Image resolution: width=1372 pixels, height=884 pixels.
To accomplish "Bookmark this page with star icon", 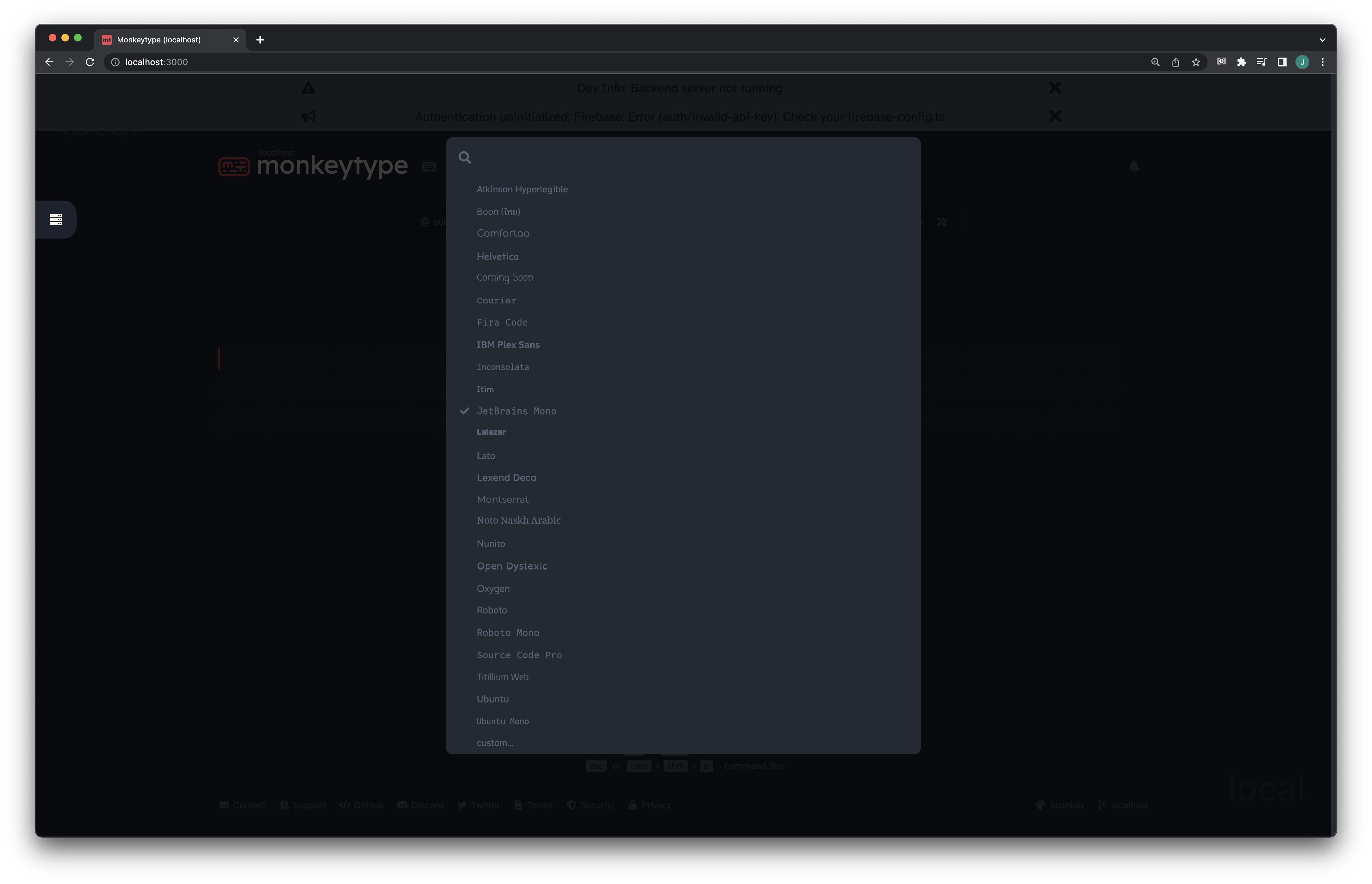I will [1196, 62].
